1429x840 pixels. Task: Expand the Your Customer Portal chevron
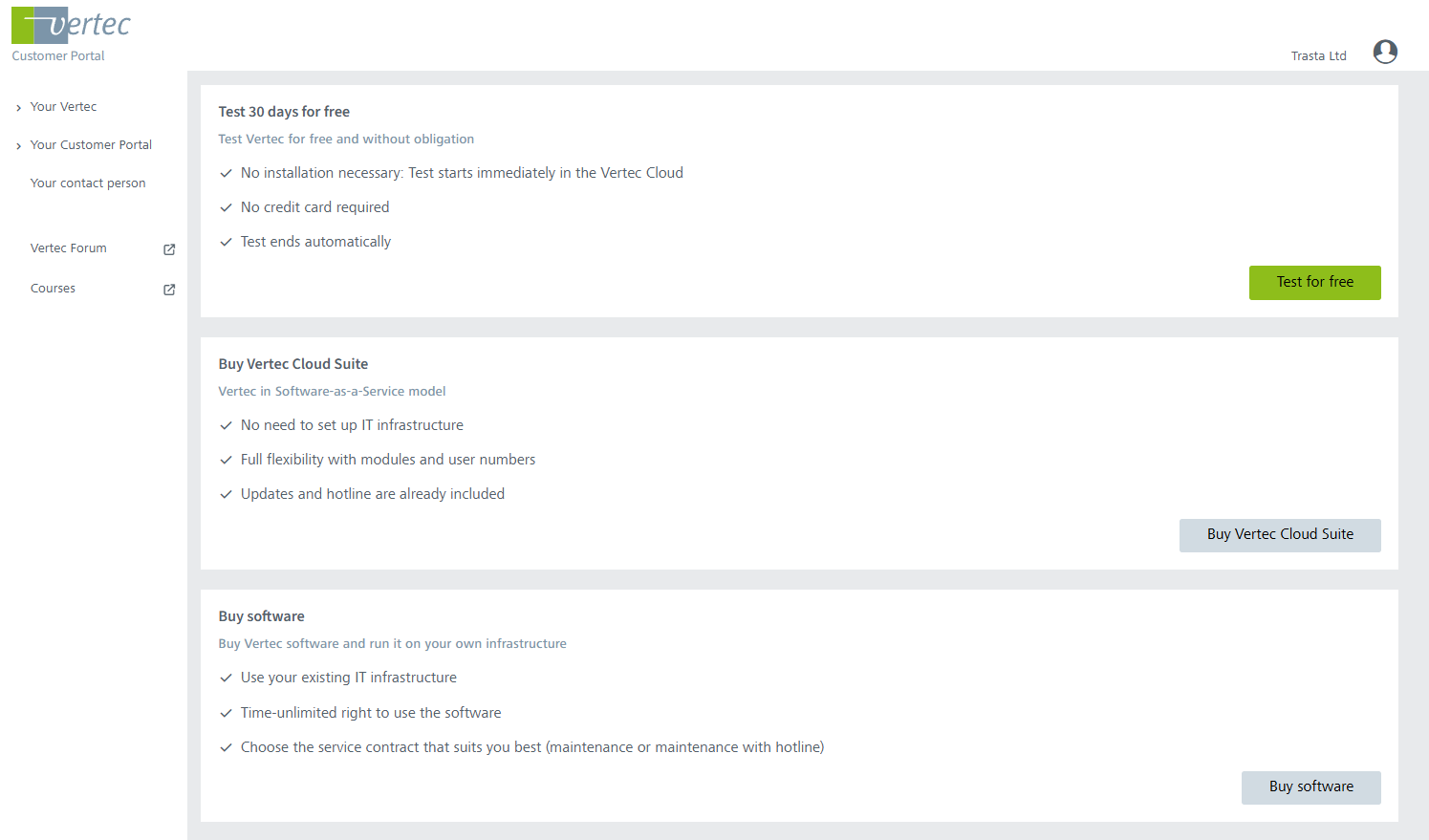18,146
